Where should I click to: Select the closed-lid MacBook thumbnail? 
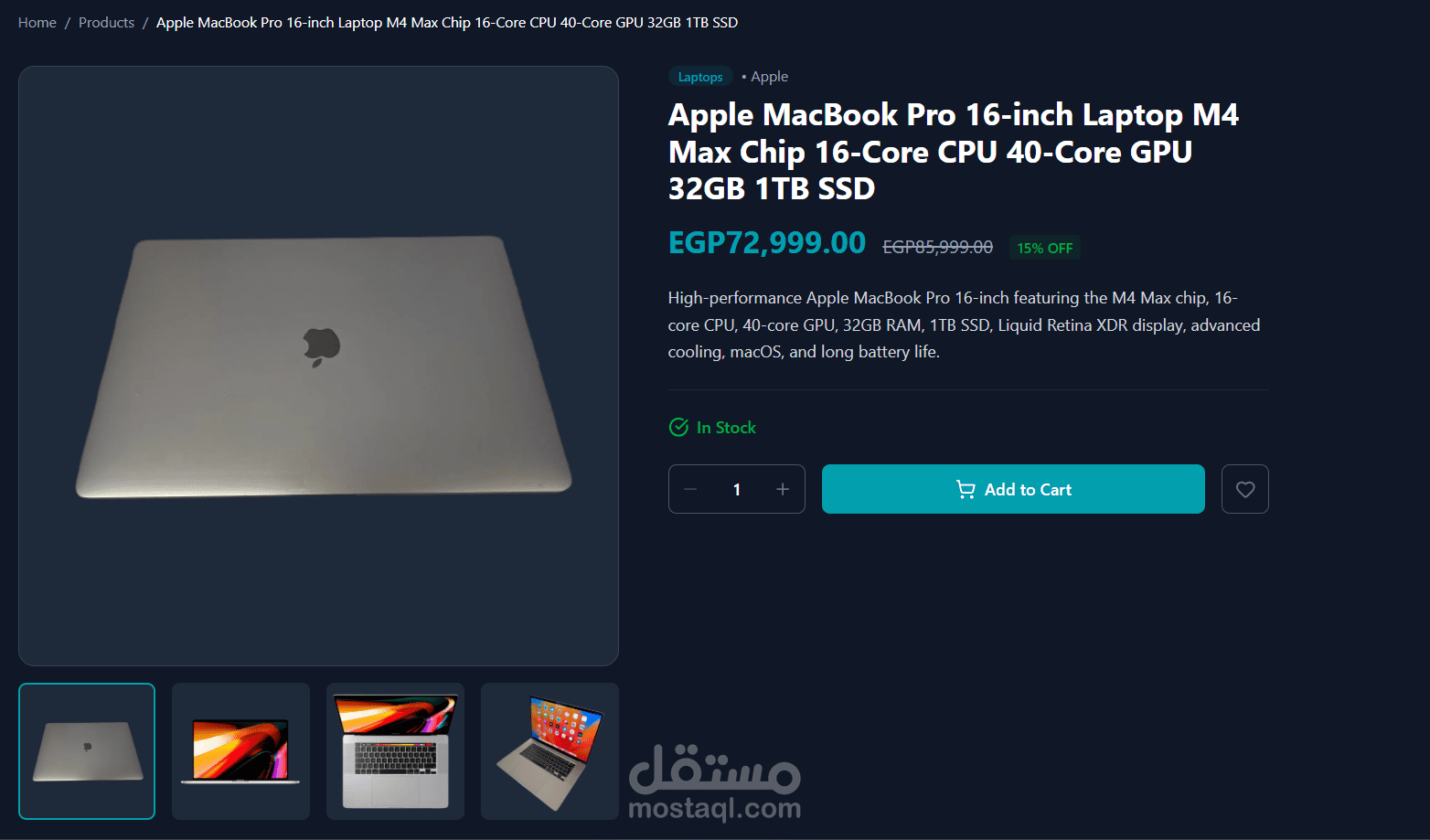point(87,751)
